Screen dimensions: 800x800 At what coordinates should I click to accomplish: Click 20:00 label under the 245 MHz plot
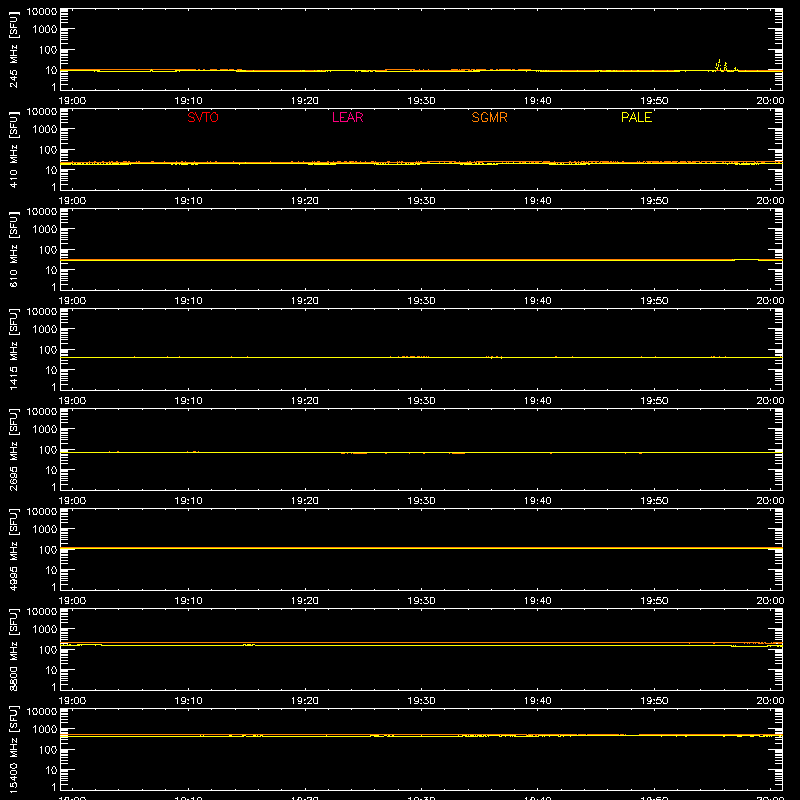(770, 101)
